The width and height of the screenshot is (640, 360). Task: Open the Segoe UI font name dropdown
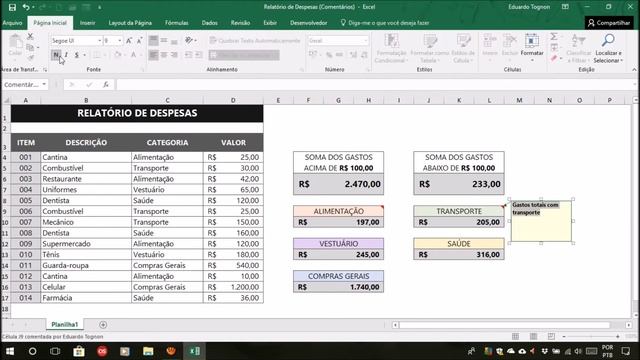coord(99,40)
